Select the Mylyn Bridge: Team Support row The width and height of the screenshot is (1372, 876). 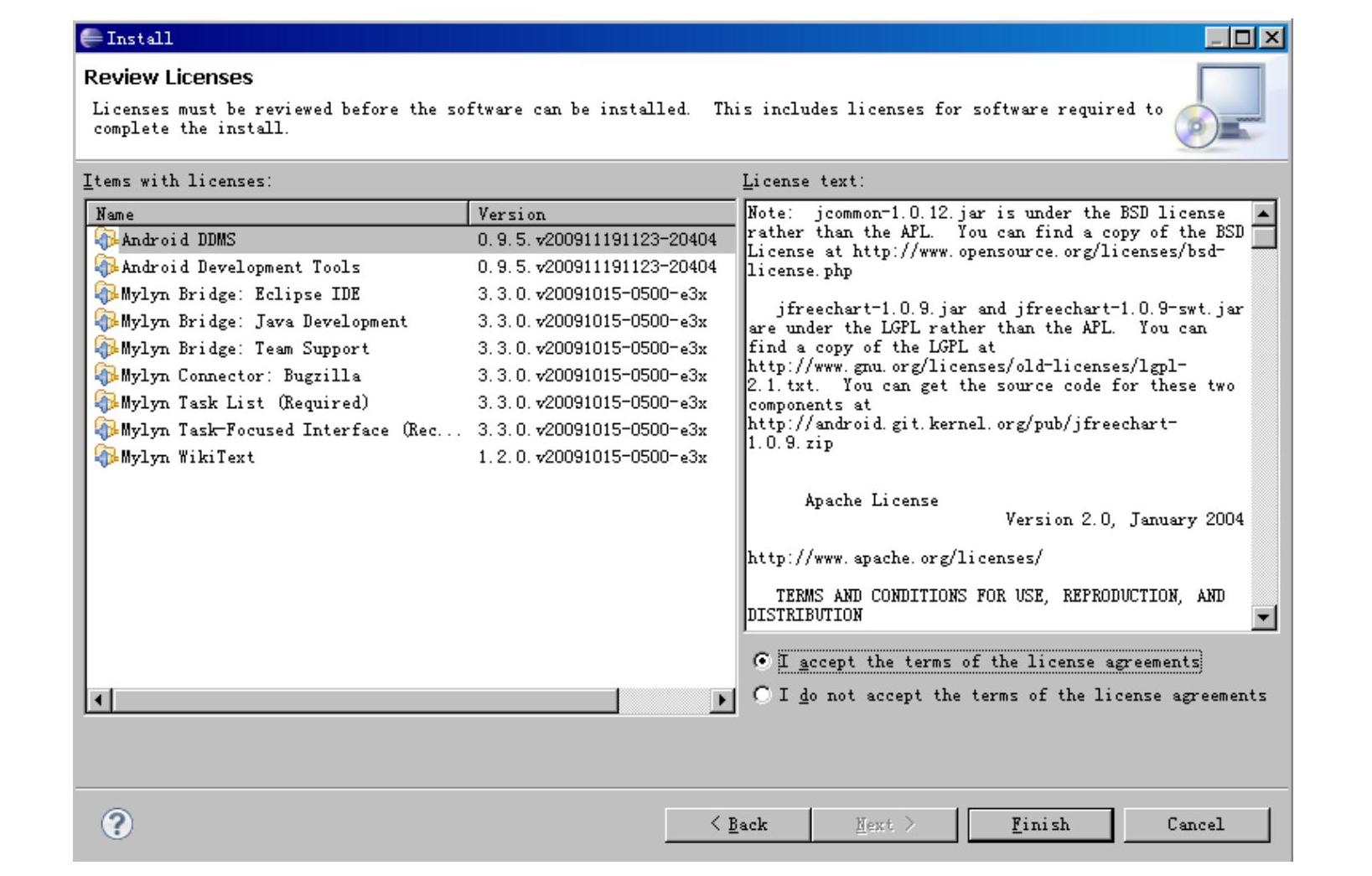coord(411,348)
